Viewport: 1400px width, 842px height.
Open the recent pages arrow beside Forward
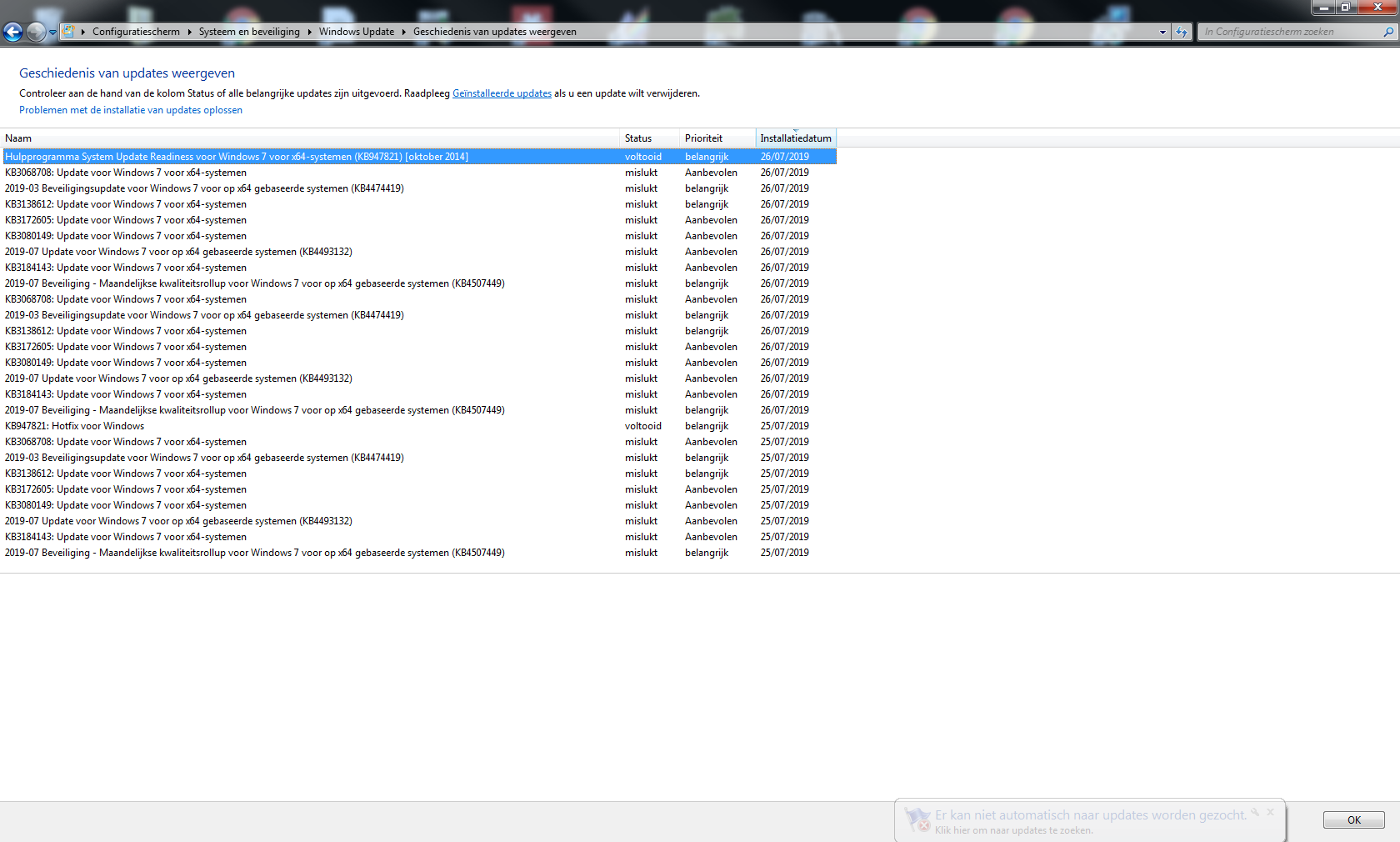pyautogui.click(x=52, y=33)
